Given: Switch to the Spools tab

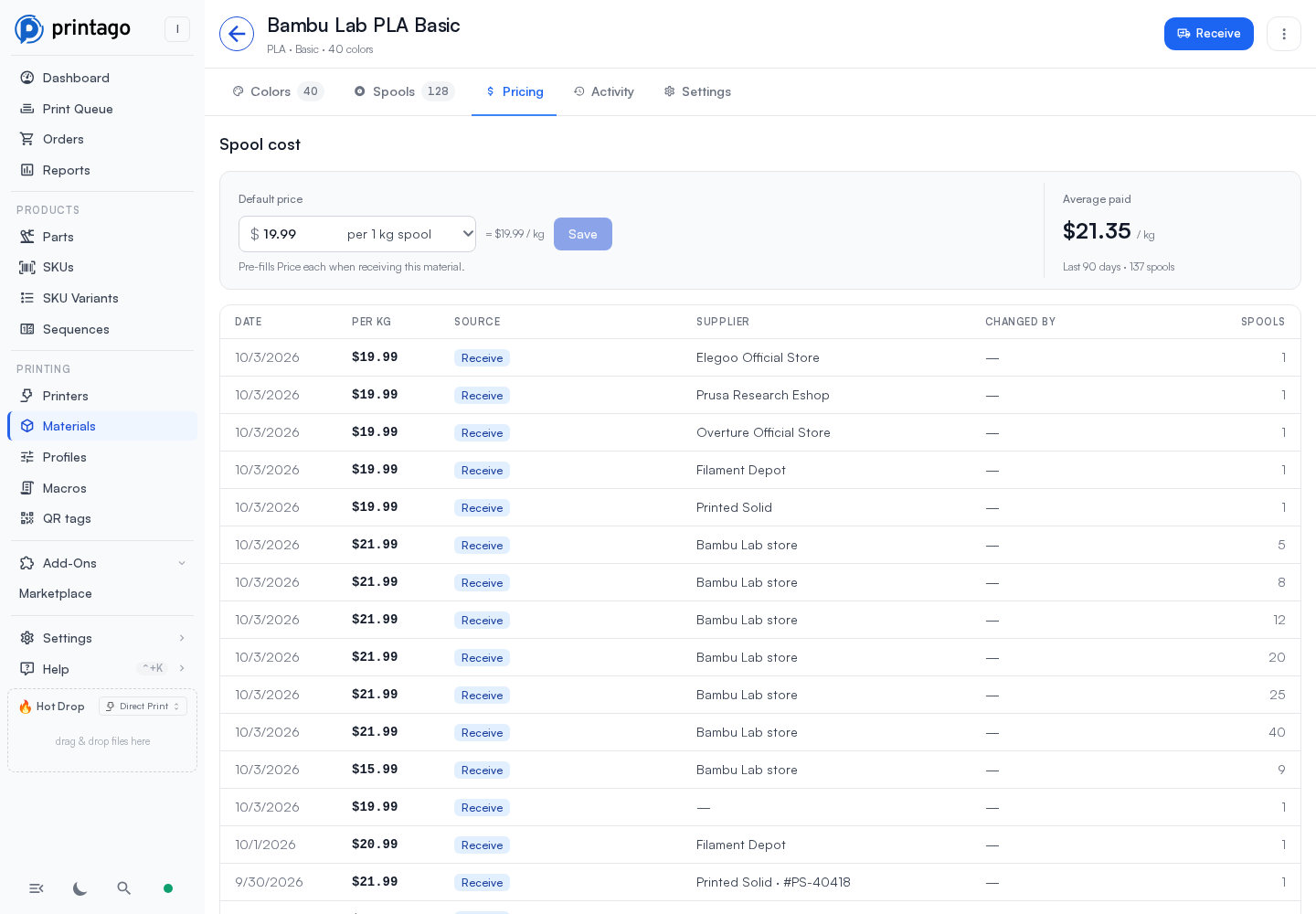Looking at the screenshot, I should point(404,91).
